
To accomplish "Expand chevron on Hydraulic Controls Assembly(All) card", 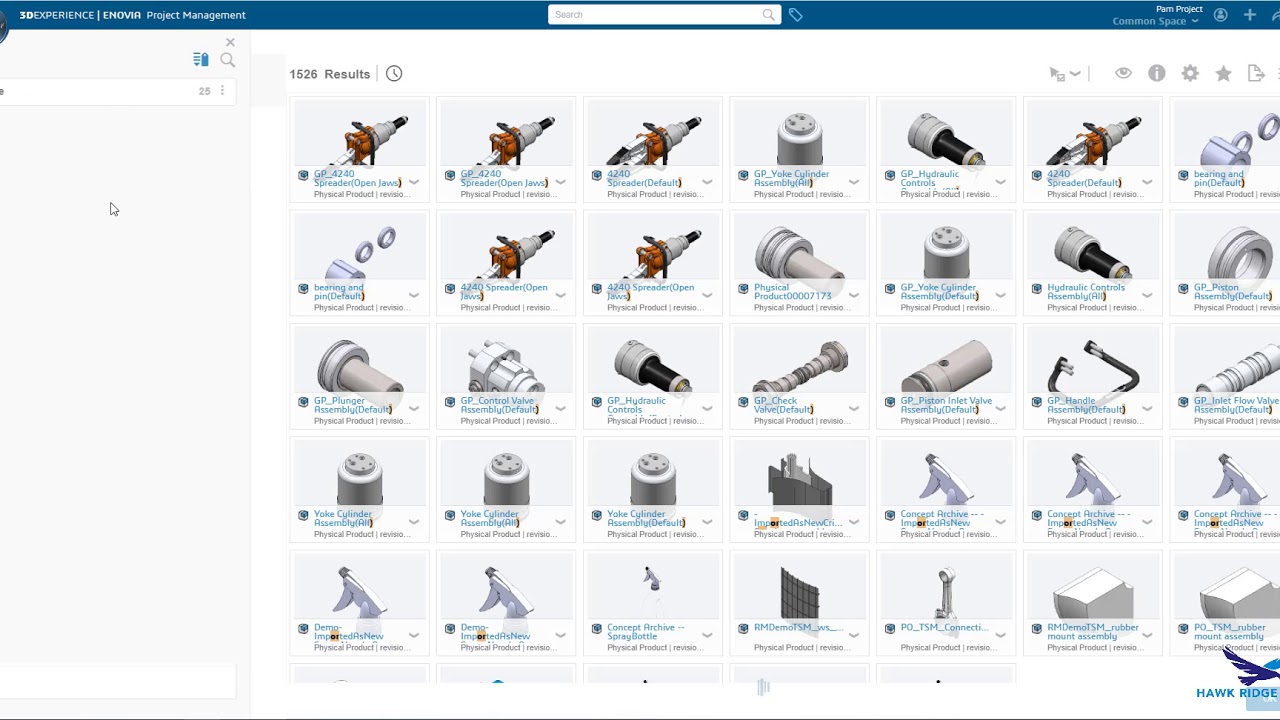I will click(1147, 295).
